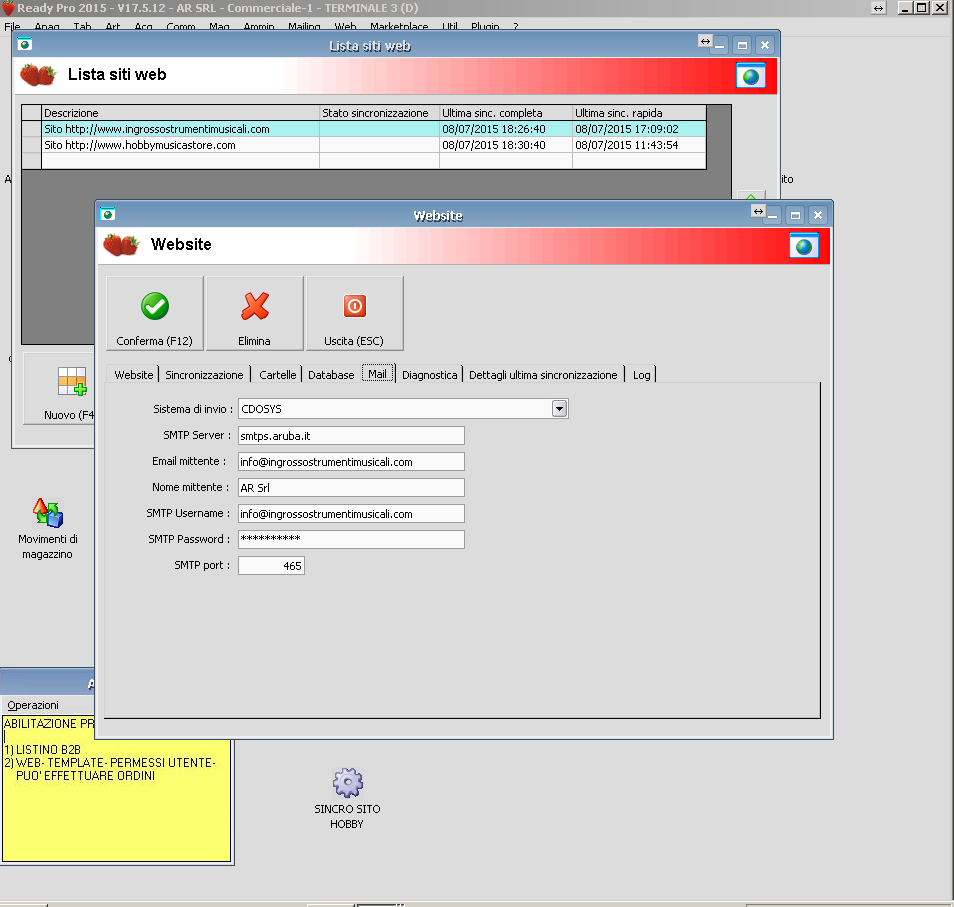
Task: Open the Mailing menu
Action: pos(304,26)
